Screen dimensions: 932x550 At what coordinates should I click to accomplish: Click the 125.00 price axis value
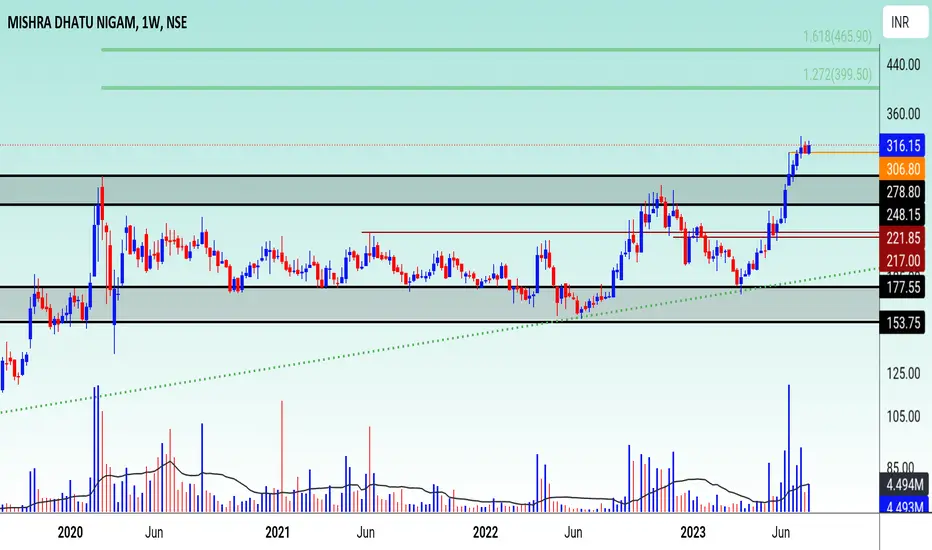click(x=903, y=373)
